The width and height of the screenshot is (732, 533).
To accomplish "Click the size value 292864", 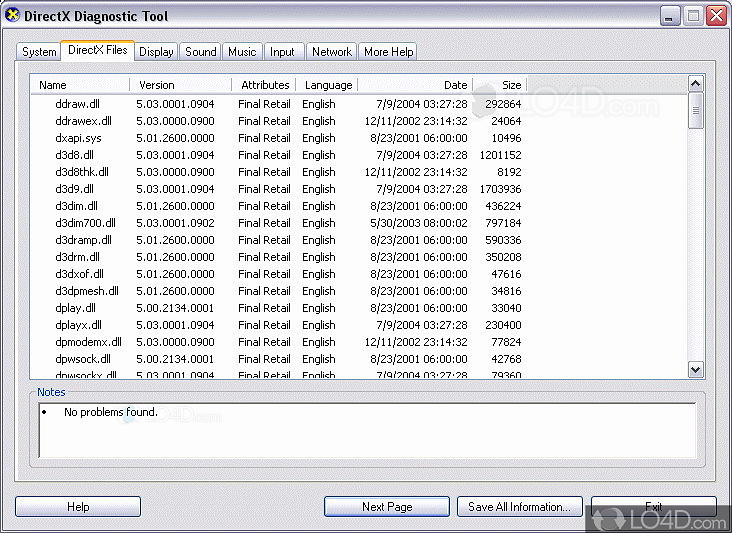I will pos(503,104).
